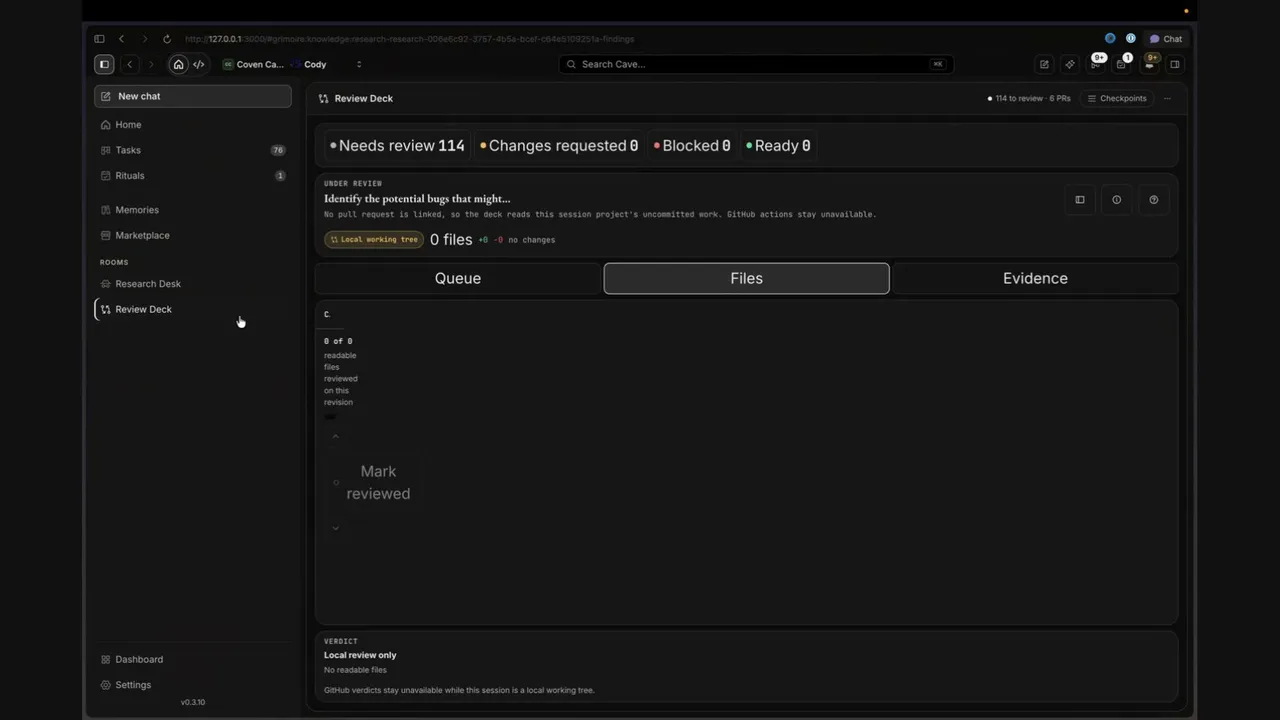
Task: Open the help question icon in Under Review card
Action: point(1154,200)
